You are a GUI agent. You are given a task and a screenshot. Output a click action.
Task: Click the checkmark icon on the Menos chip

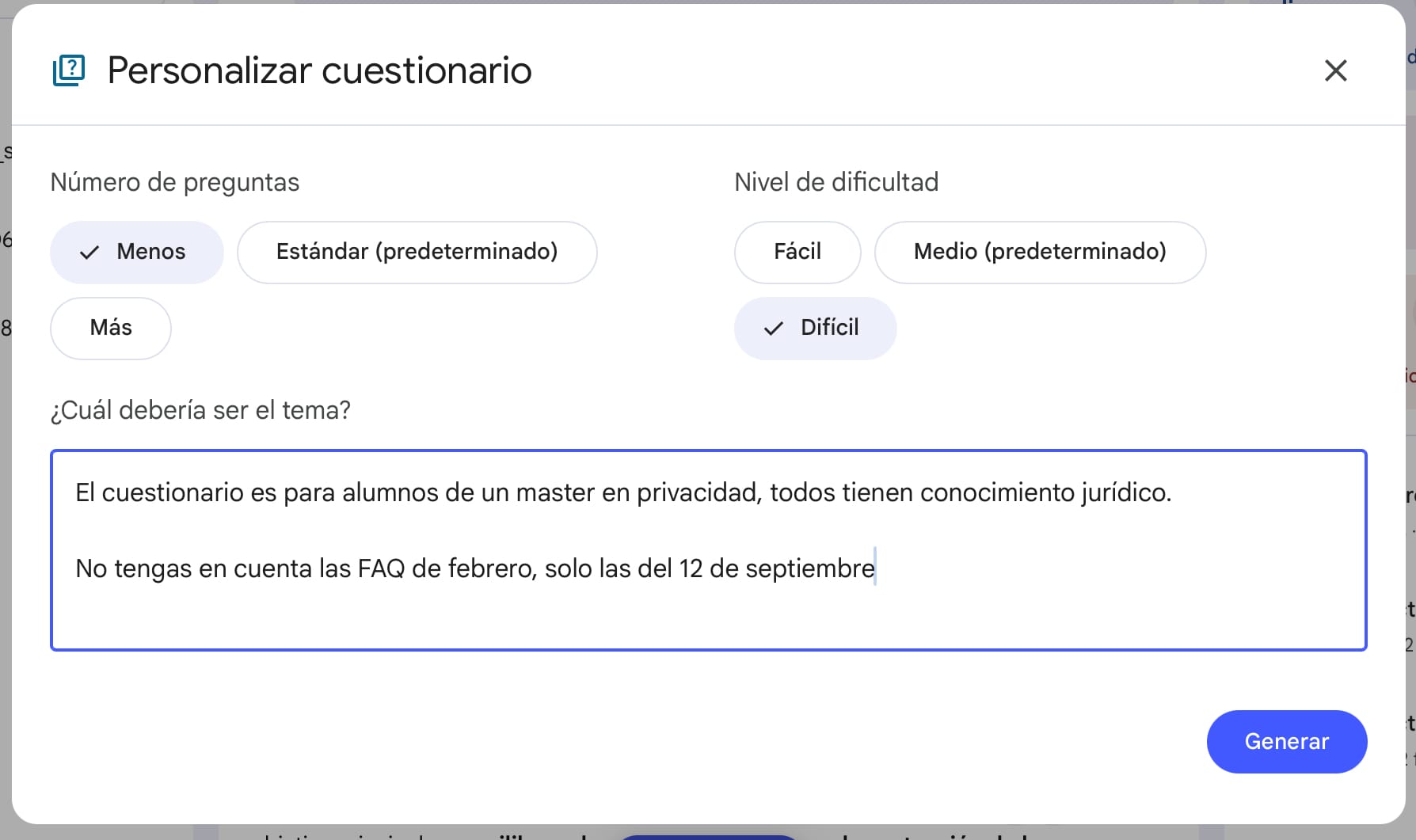point(89,253)
